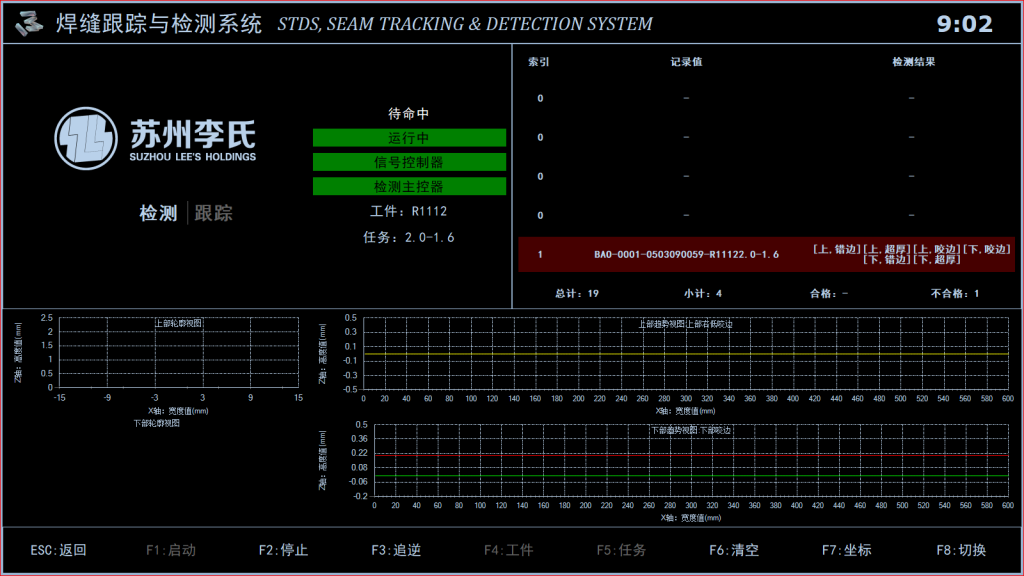
Task: Click the 检测结果 column header
Action: [913, 62]
